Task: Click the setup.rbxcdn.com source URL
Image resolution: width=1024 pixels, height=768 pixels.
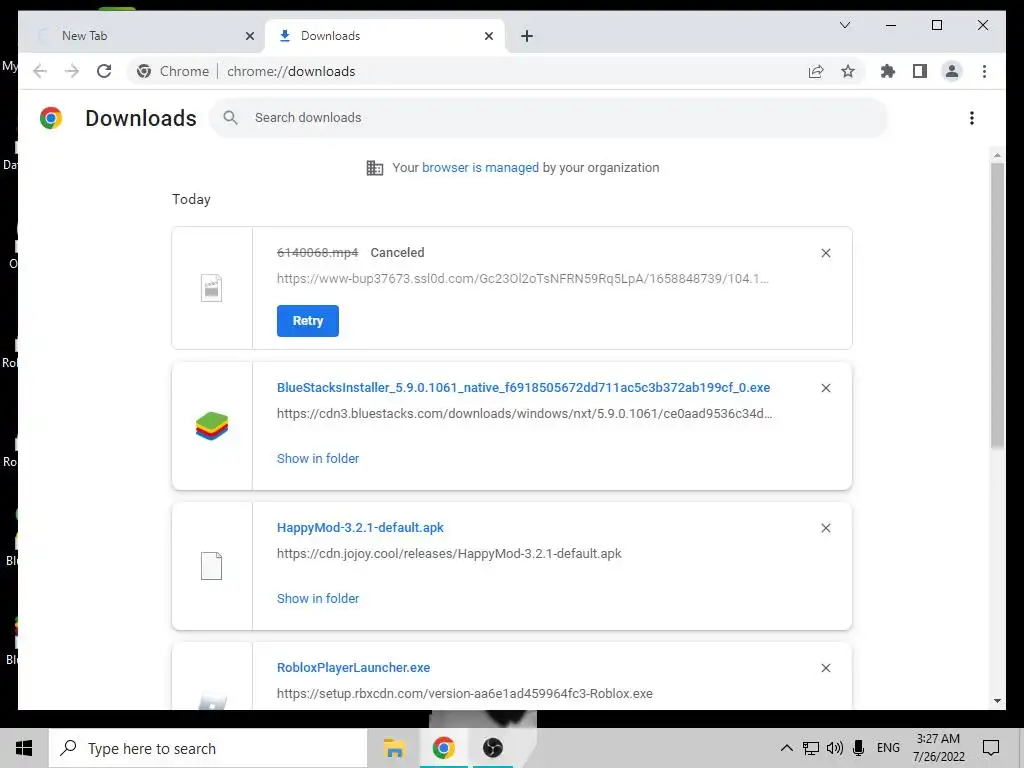Action: pyautogui.click(x=464, y=694)
